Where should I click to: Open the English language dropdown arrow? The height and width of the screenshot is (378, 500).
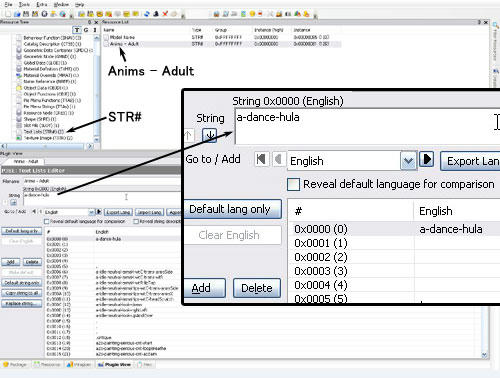[x=409, y=161]
